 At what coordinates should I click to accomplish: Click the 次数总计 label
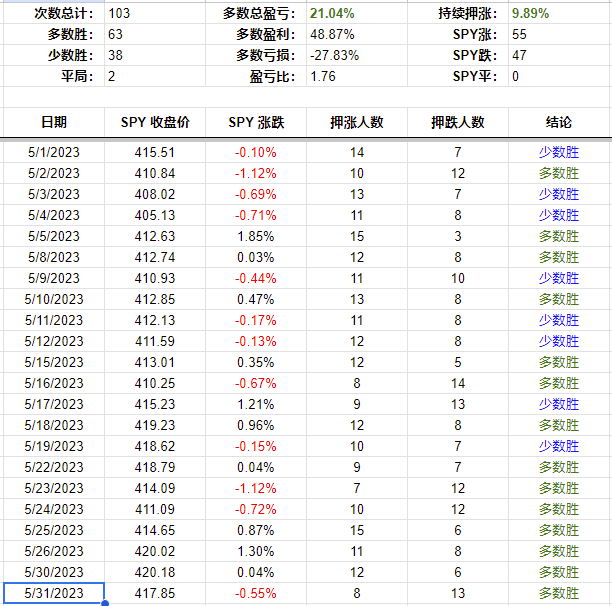(x=64, y=13)
